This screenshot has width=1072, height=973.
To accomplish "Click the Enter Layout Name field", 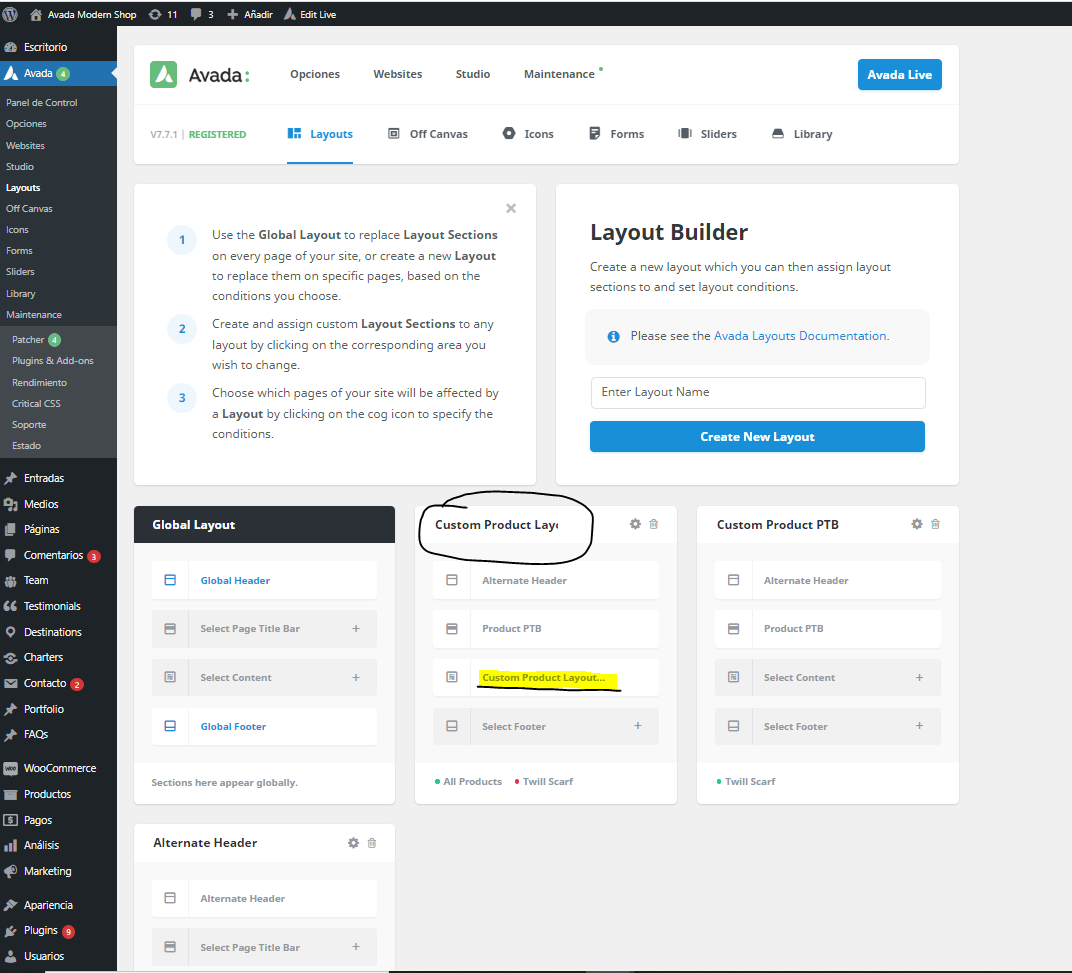I will [758, 392].
